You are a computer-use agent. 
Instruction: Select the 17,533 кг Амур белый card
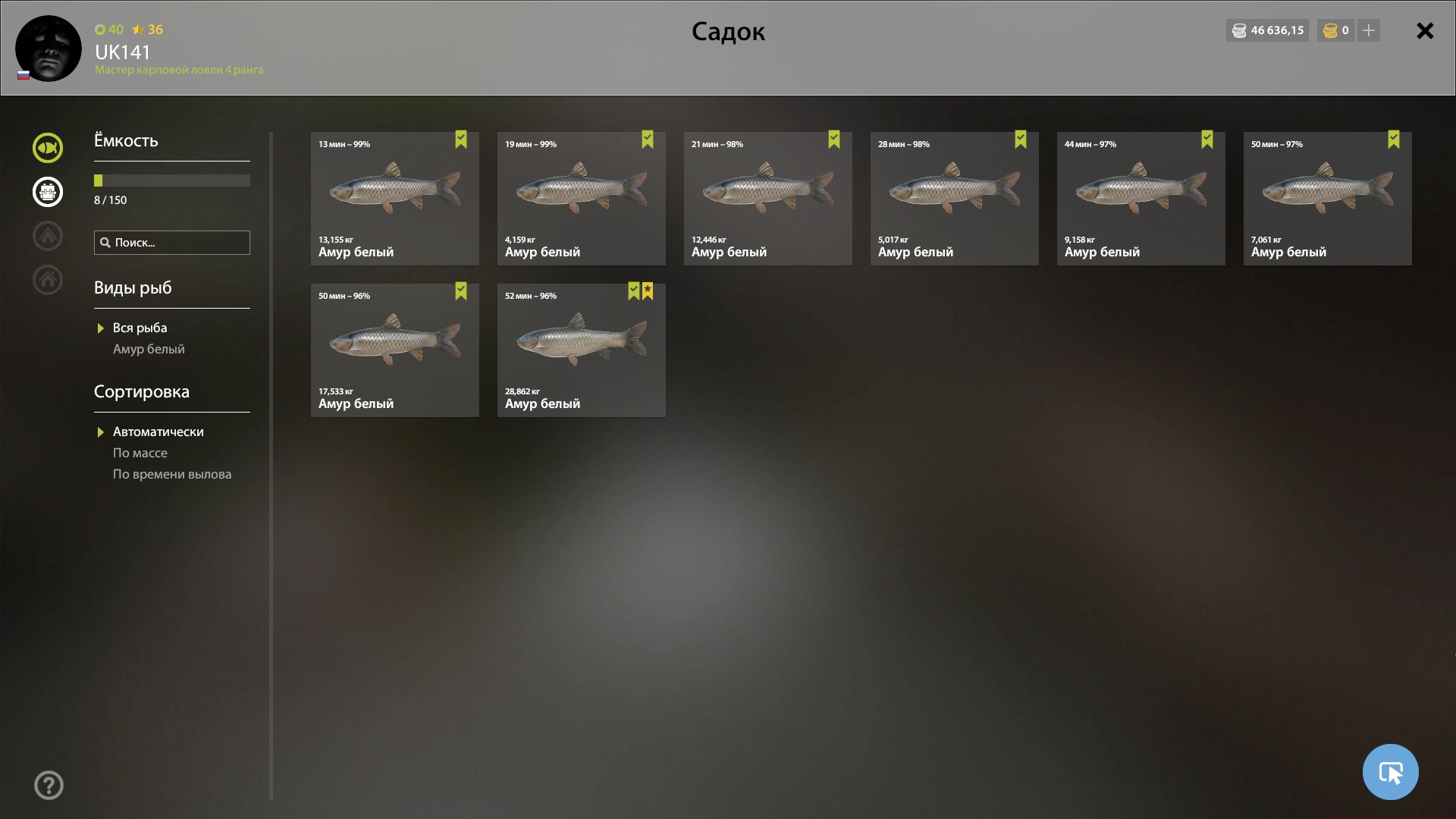pyautogui.click(x=395, y=350)
